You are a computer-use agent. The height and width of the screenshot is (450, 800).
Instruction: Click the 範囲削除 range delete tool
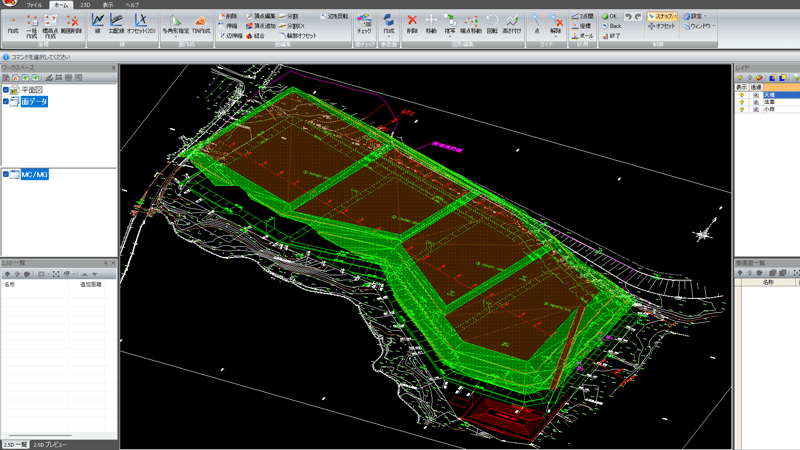[71, 25]
